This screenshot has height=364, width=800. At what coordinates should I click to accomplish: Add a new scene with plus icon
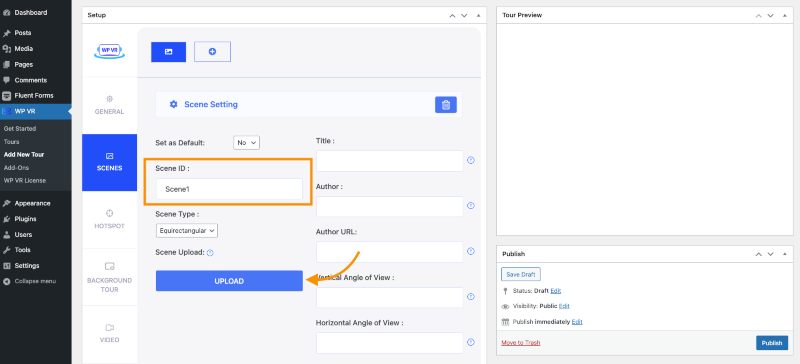tap(212, 52)
